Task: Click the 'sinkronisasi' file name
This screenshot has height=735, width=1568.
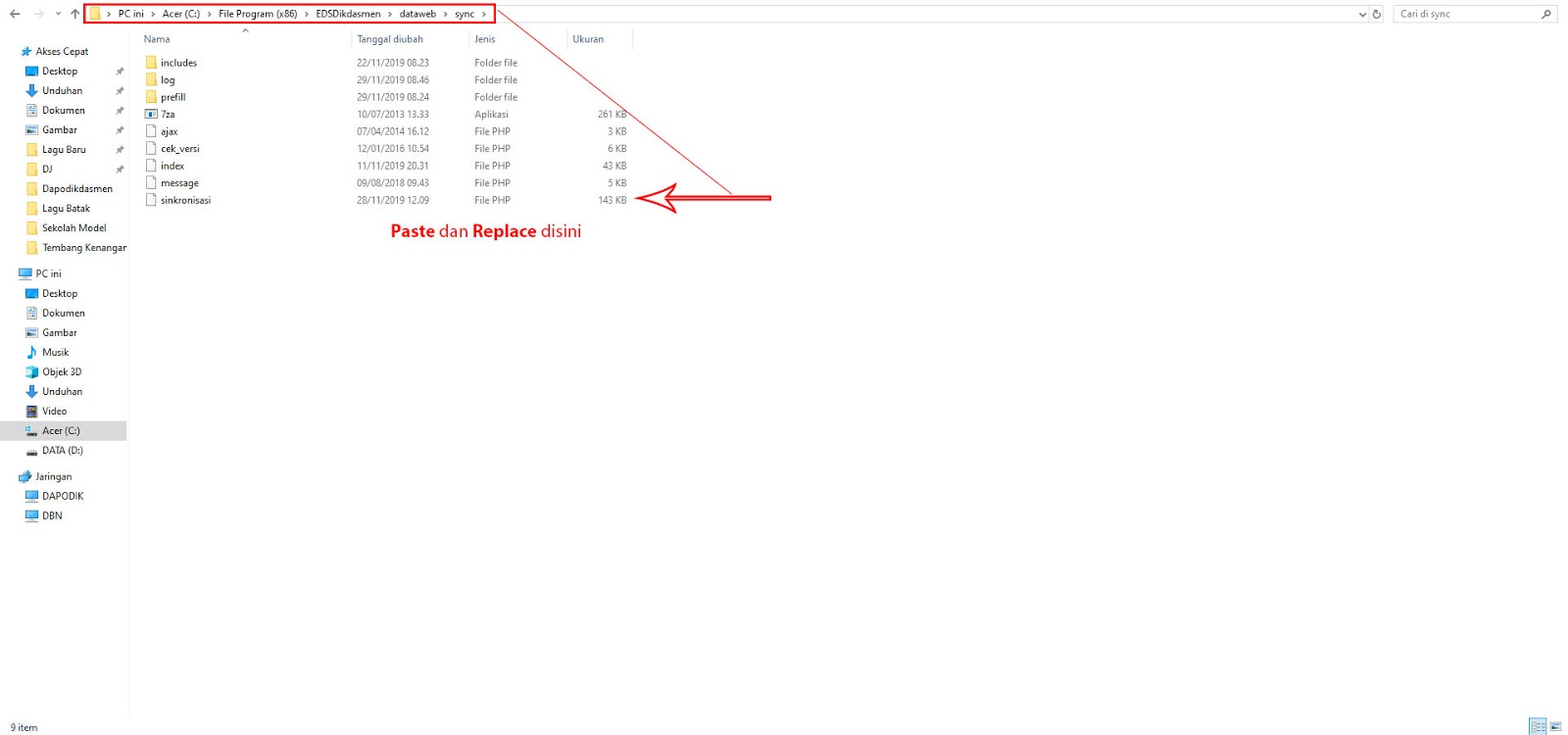Action: [x=186, y=200]
